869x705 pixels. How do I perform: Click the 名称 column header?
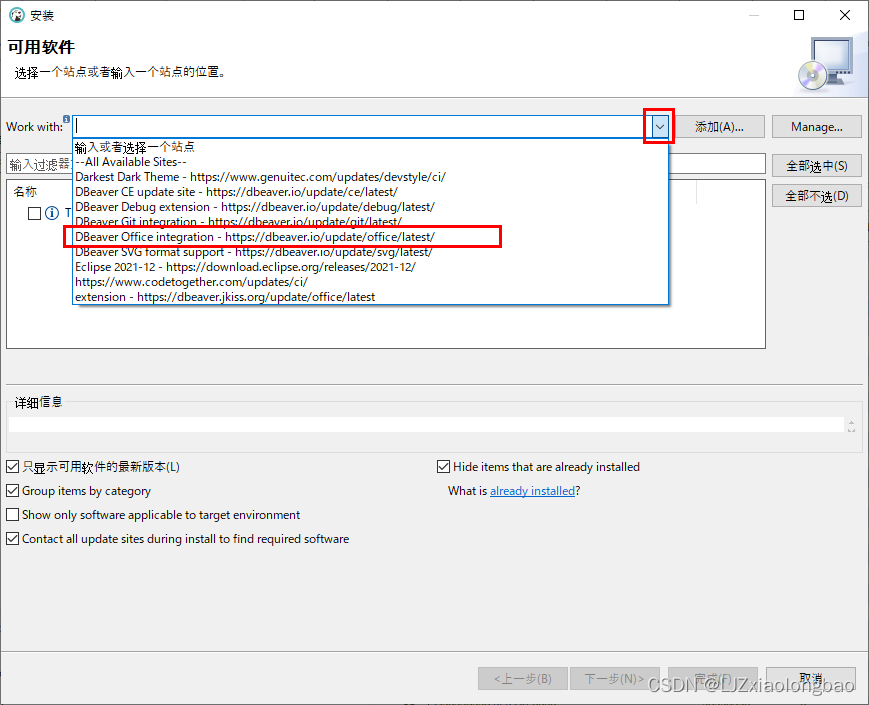(x=25, y=192)
